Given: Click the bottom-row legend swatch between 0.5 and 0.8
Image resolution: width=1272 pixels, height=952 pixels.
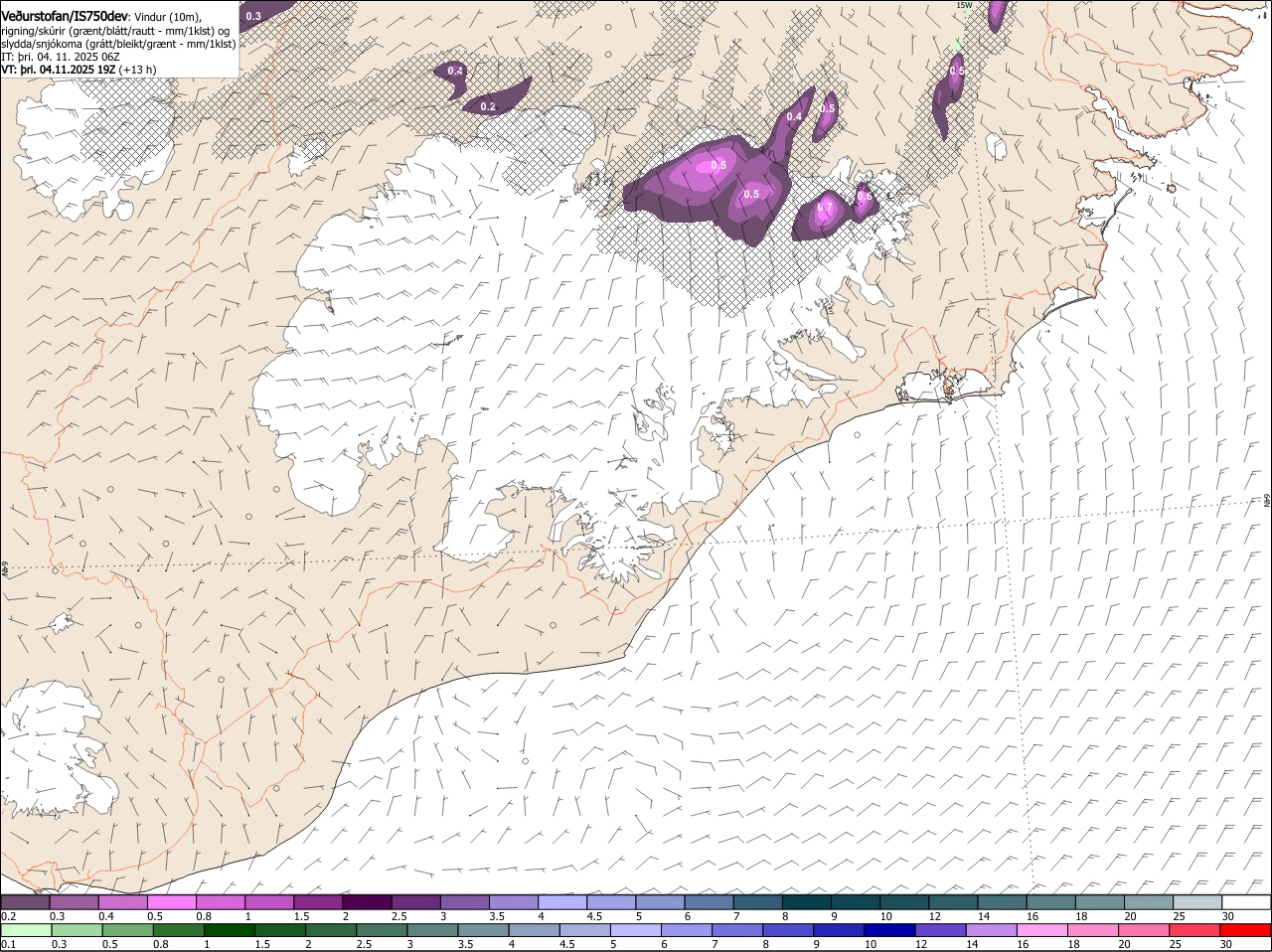Looking at the screenshot, I should [127, 930].
